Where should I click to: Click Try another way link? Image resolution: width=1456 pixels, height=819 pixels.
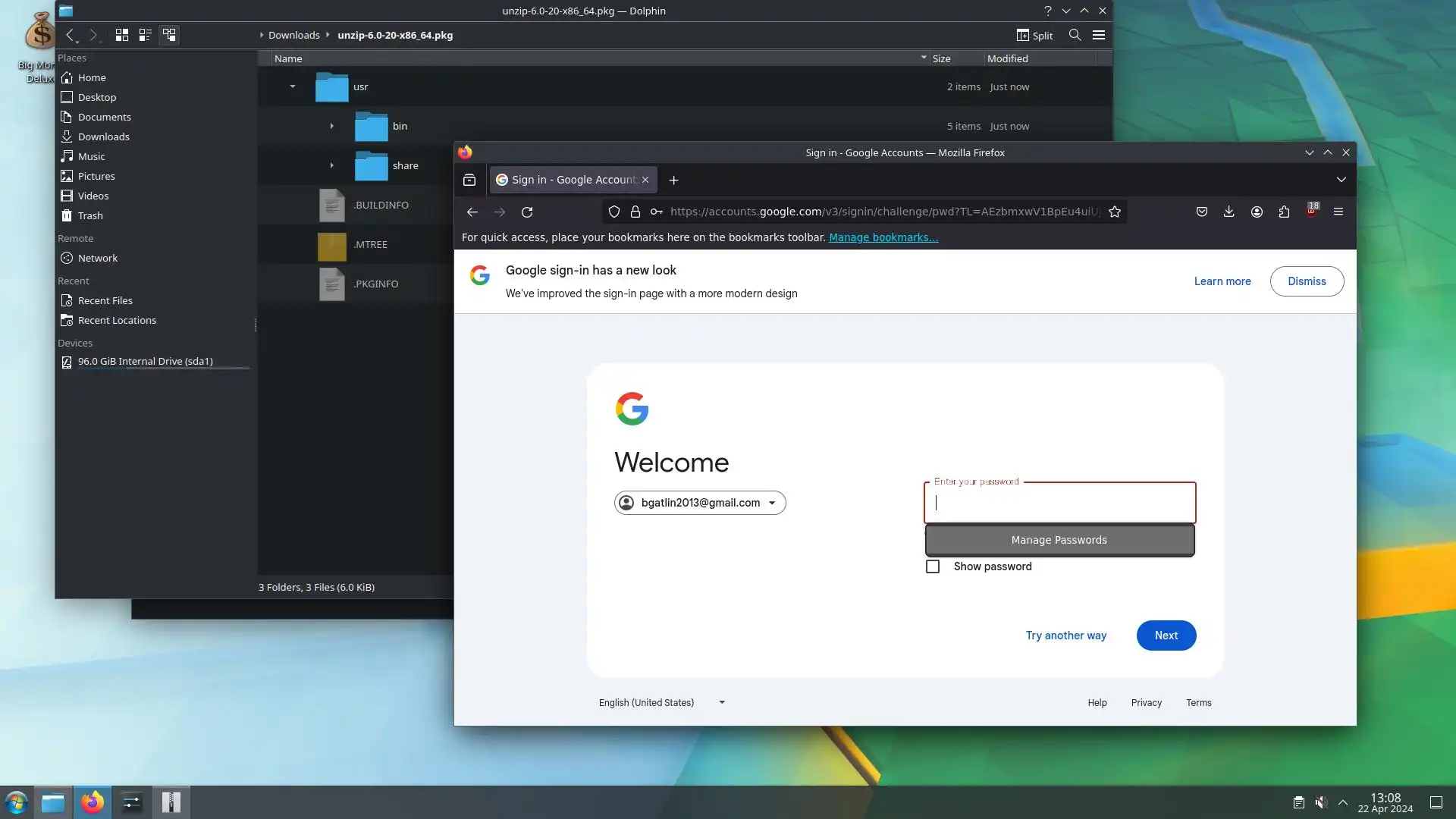[x=1065, y=635]
